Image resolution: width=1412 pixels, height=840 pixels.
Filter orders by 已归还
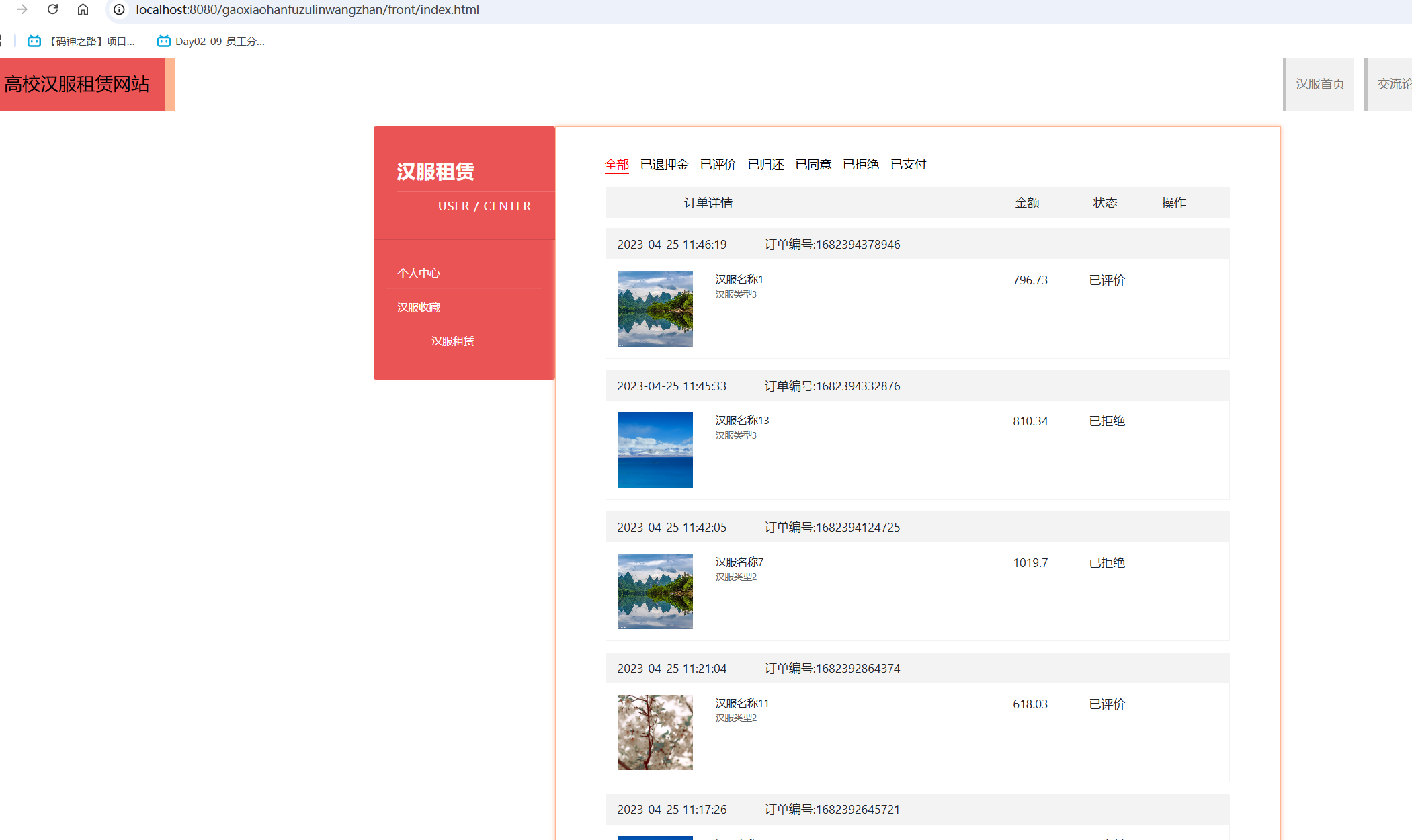(765, 165)
